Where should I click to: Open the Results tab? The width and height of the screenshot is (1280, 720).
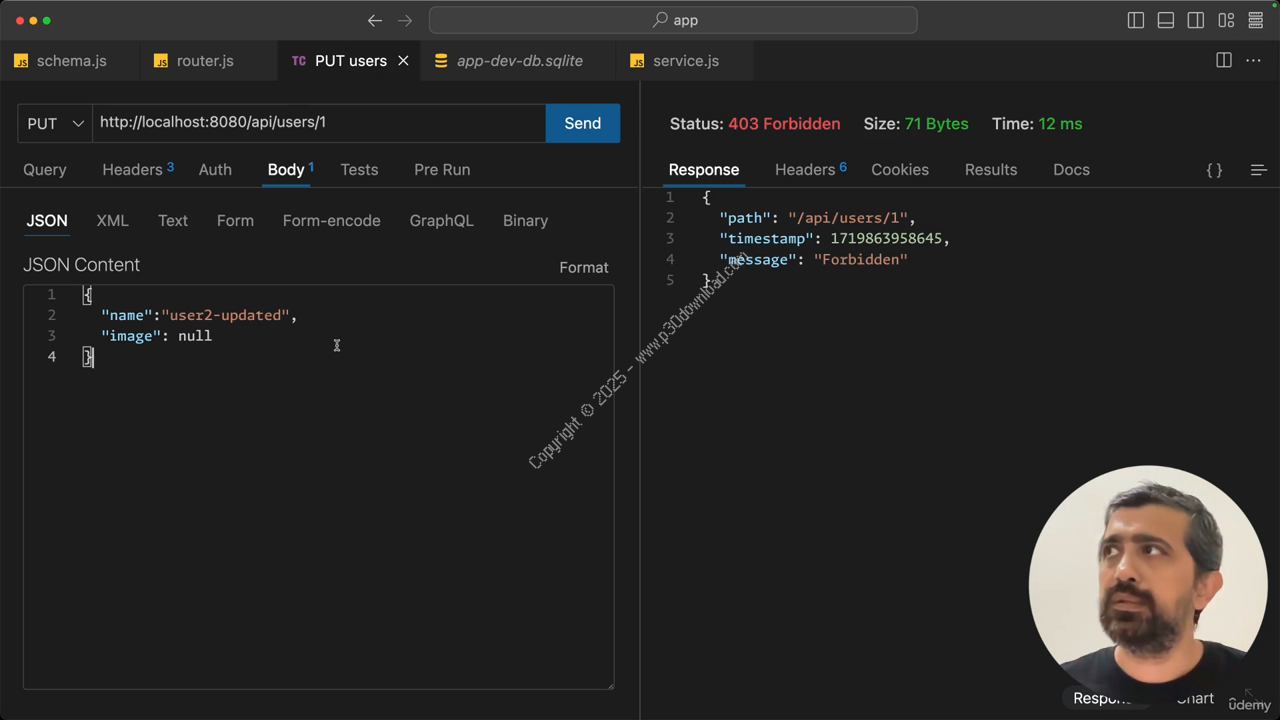[x=991, y=170]
